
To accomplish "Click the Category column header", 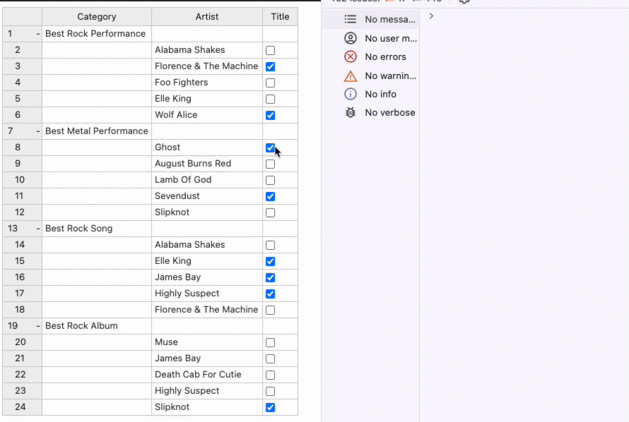I will (x=97, y=17).
